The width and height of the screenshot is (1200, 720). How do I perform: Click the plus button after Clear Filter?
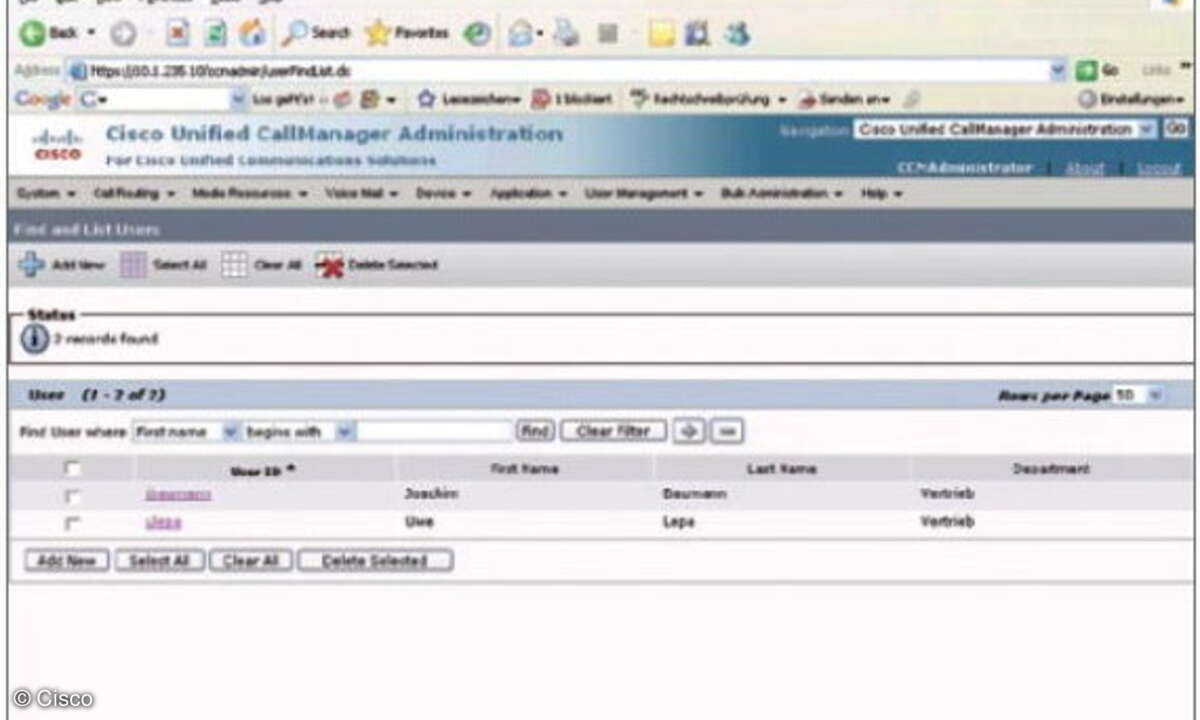click(x=688, y=431)
